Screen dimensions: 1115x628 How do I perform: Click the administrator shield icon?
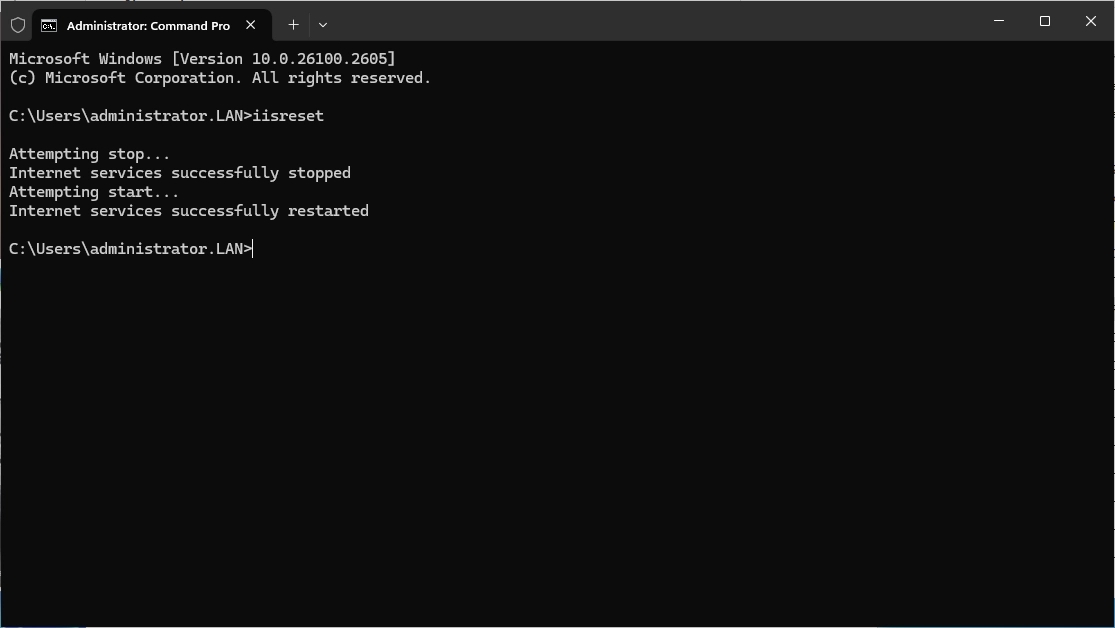18,25
